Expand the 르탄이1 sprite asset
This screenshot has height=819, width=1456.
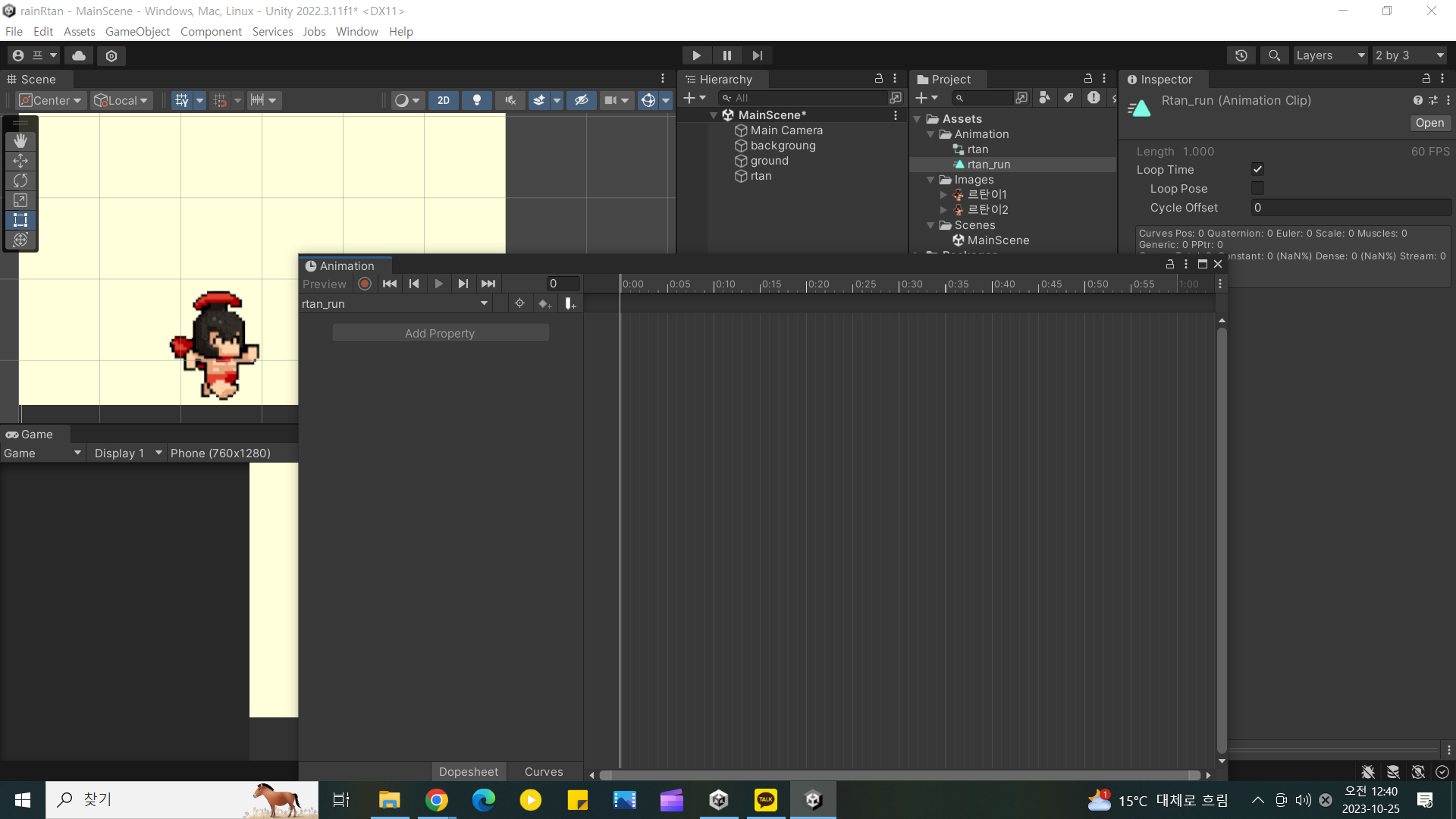coord(944,195)
